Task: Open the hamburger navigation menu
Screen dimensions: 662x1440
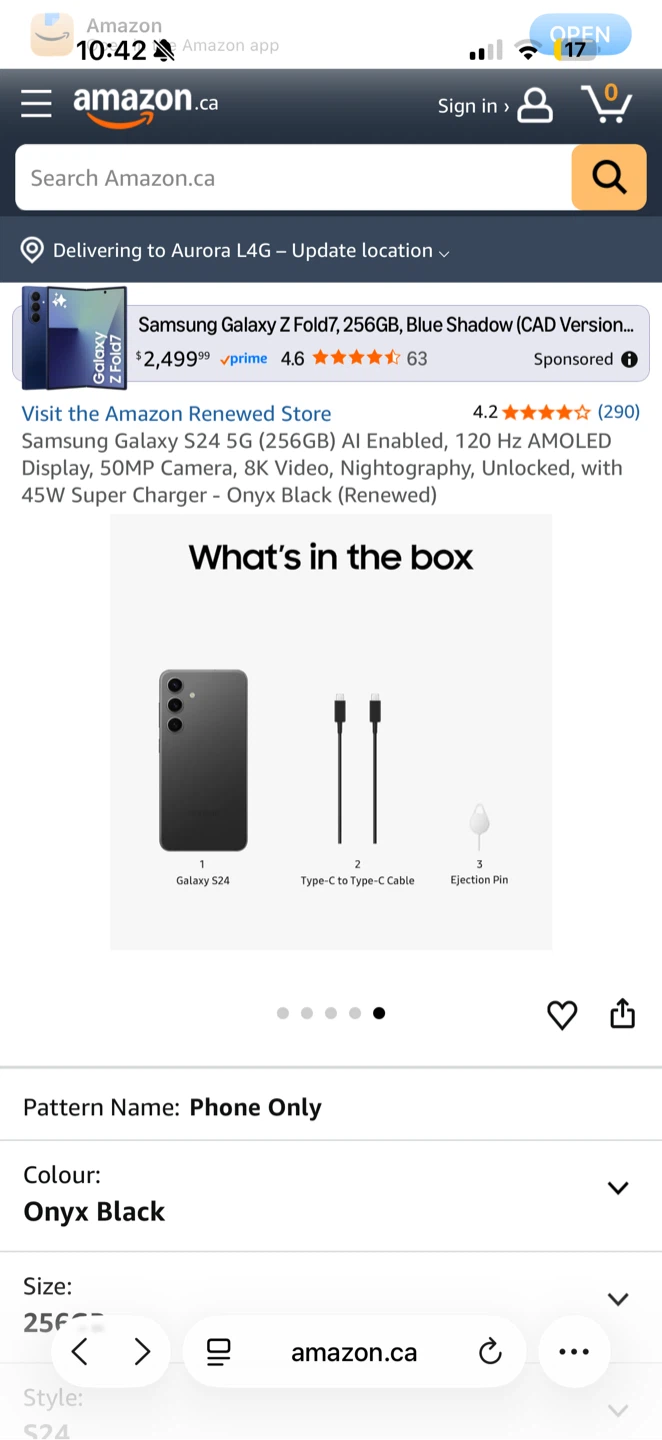Action: tap(36, 104)
